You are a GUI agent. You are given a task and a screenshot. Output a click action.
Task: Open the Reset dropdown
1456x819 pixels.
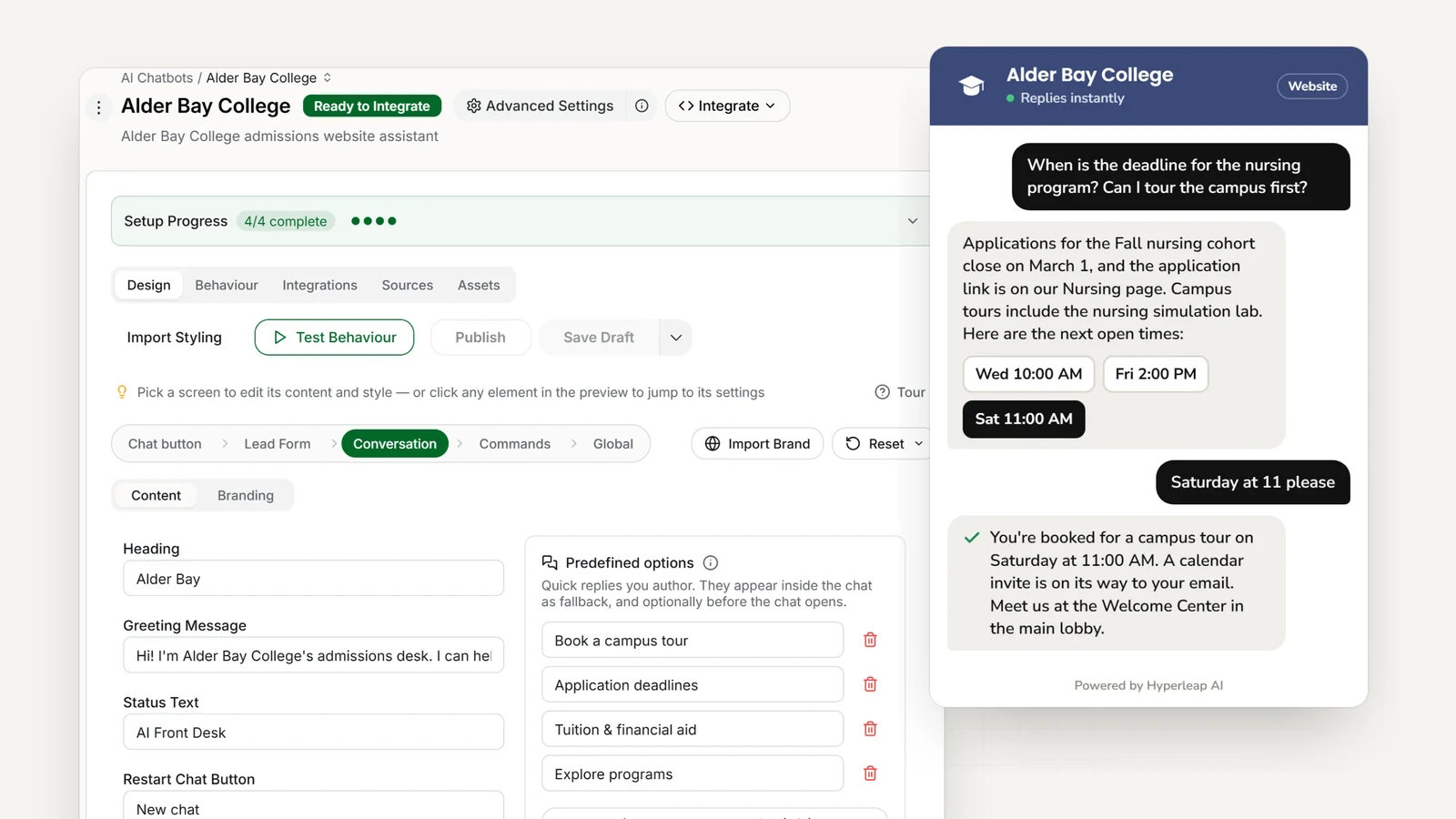[x=883, y=444]
